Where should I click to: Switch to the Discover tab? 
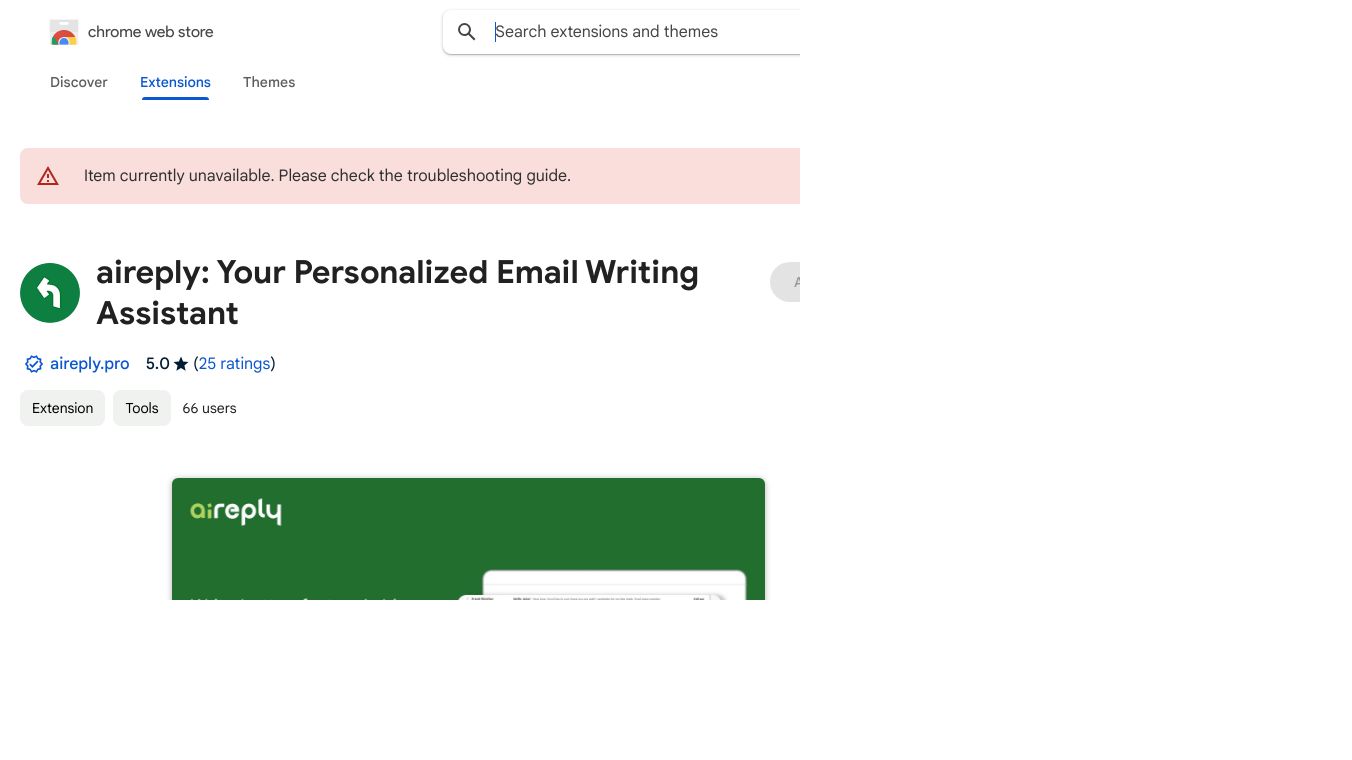tap(79, 82)
